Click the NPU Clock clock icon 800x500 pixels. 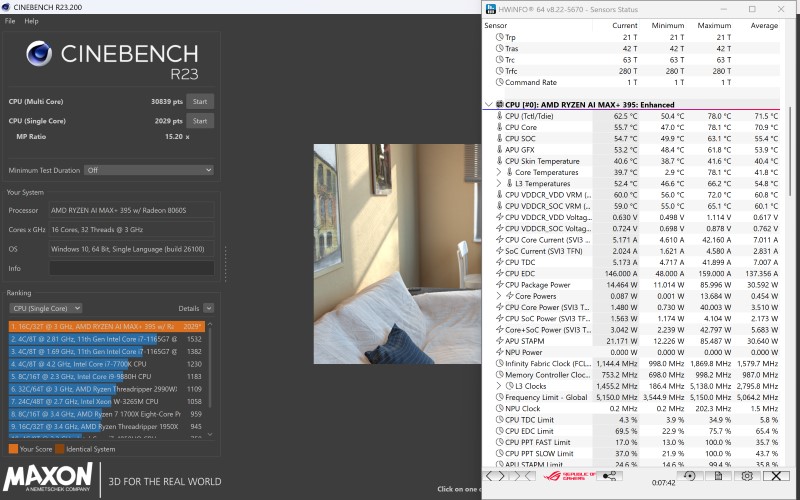click(x=499, y=408)
